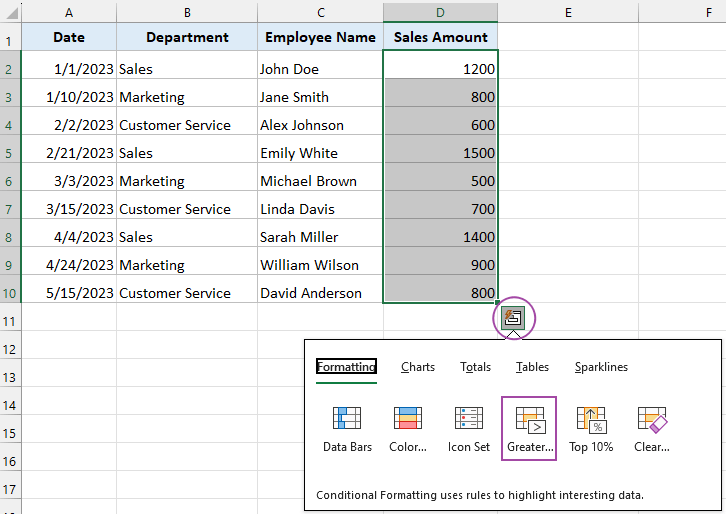Click cell containing John Doe
The height and width of the screenshot is (514, 726).
[x=320, y=69]
